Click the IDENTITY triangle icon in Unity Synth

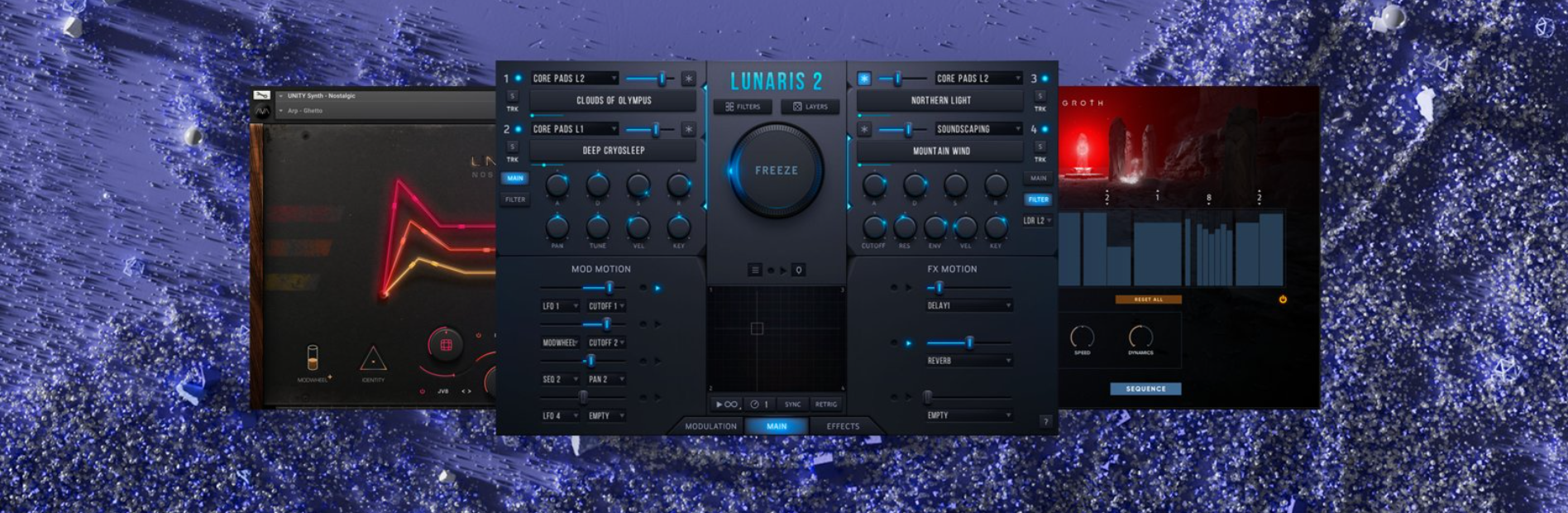tap(373, 359)
